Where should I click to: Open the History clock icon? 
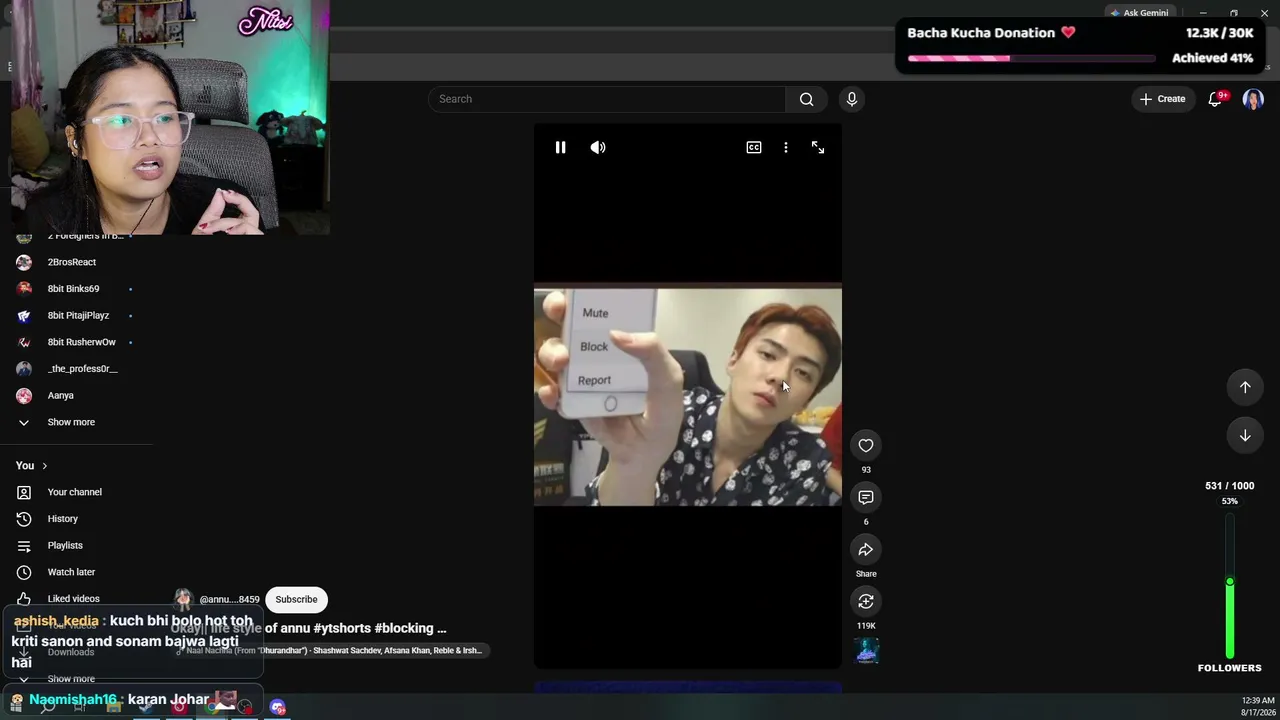pyautogui.click(x=24, y=519)
